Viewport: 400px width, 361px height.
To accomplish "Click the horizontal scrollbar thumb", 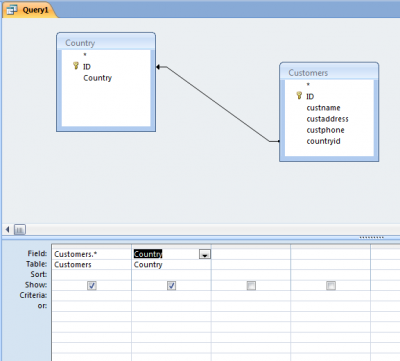I will pyautogui.click(x=20, y=229).
